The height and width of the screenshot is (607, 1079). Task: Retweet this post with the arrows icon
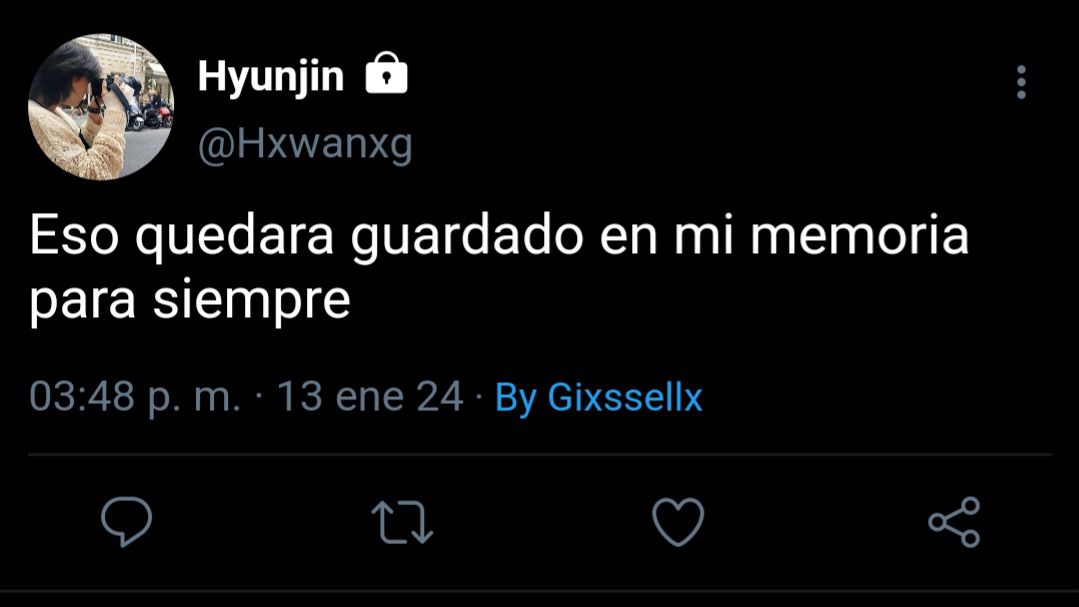tap(402, 522)
